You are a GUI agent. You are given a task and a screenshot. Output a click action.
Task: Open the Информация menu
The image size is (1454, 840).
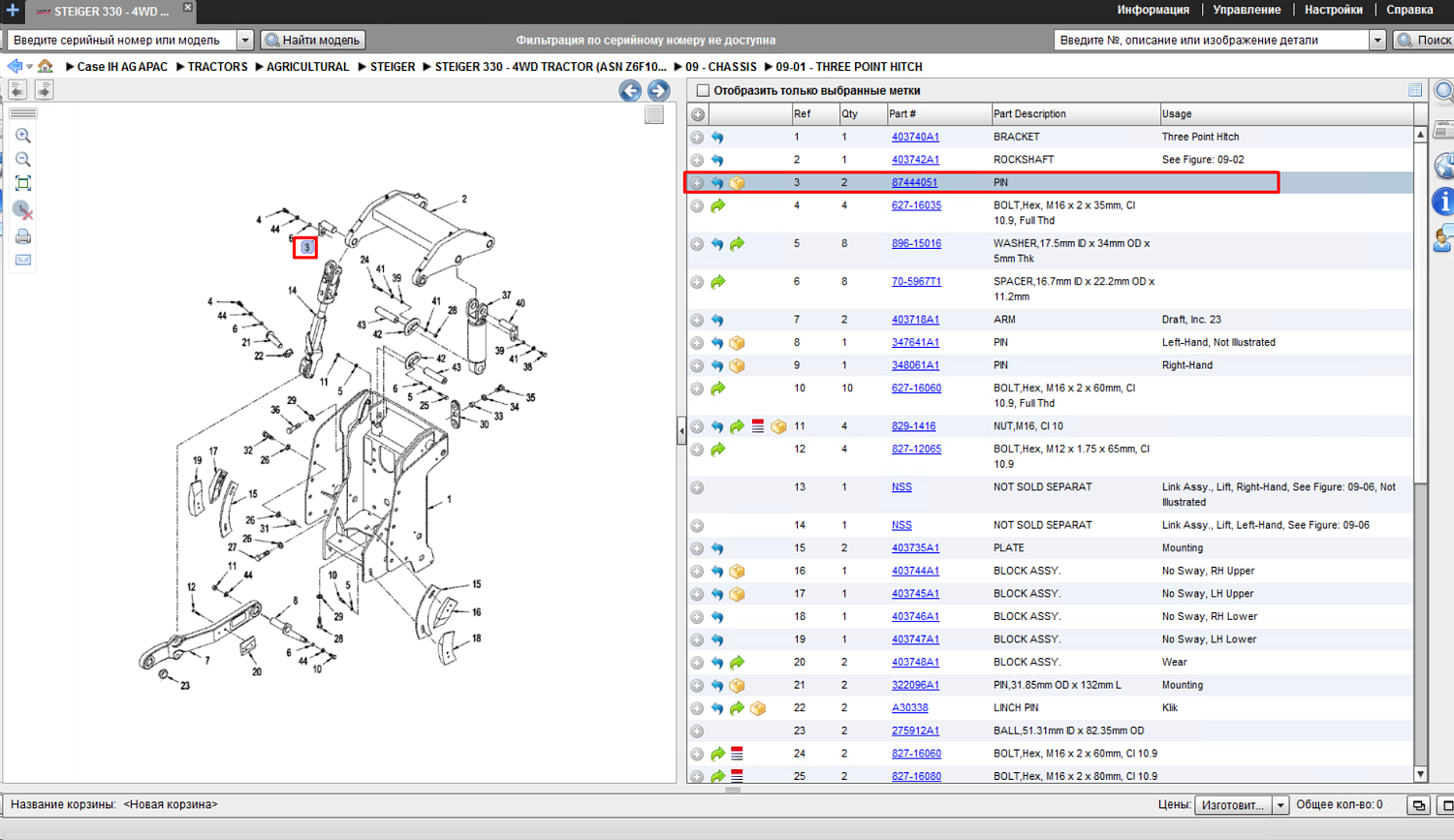pyautogui.click(x=1154, y=10)
